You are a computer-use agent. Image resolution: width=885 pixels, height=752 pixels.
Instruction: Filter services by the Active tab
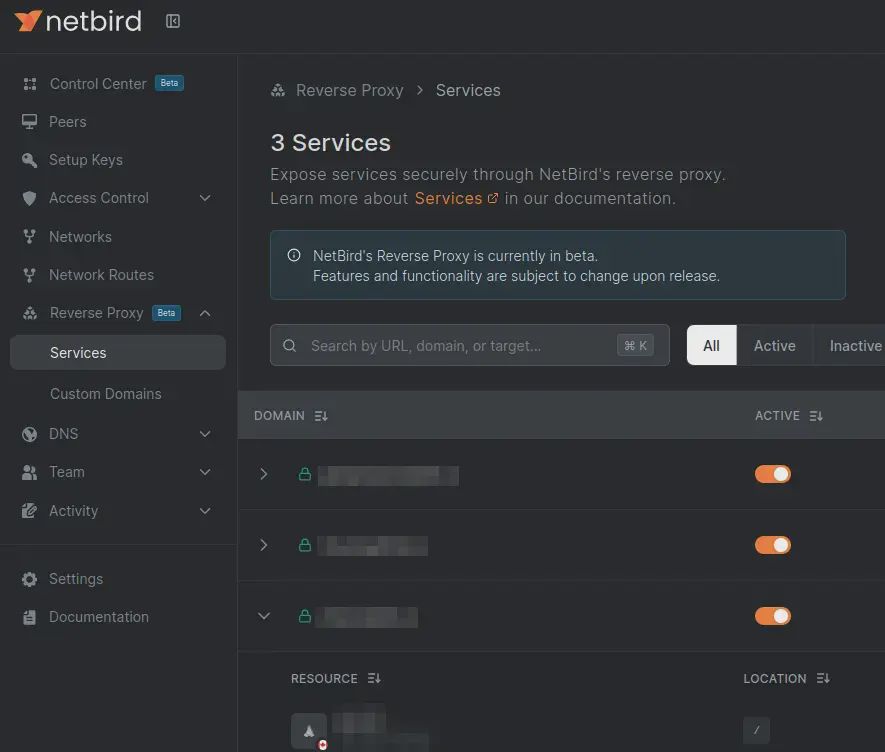(774, 346)
